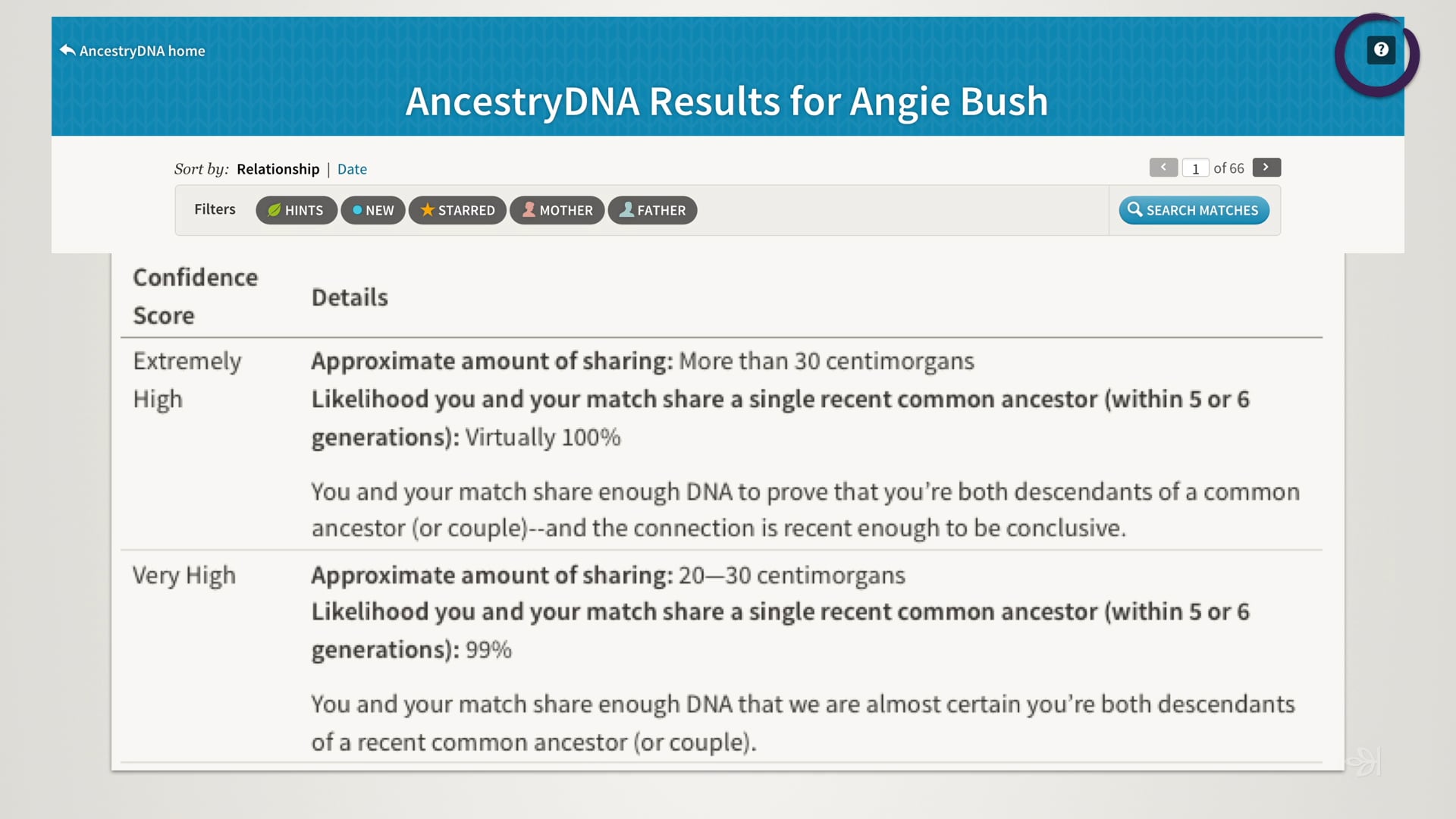Click the previous page chevron
Screen dimensions: 1456x819
(x=1163, y=167)
